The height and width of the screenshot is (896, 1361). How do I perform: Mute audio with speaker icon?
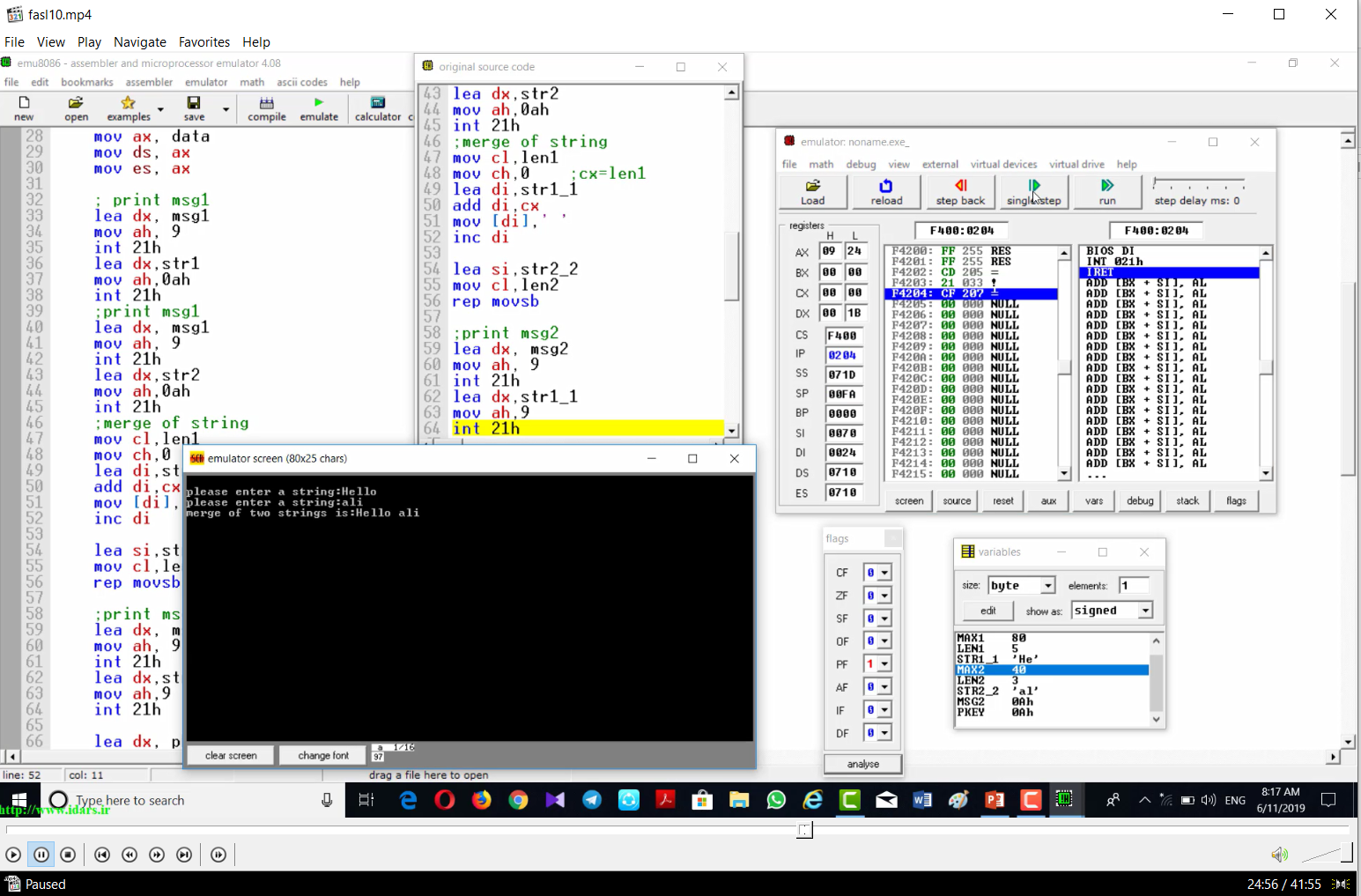[1279, 855]
